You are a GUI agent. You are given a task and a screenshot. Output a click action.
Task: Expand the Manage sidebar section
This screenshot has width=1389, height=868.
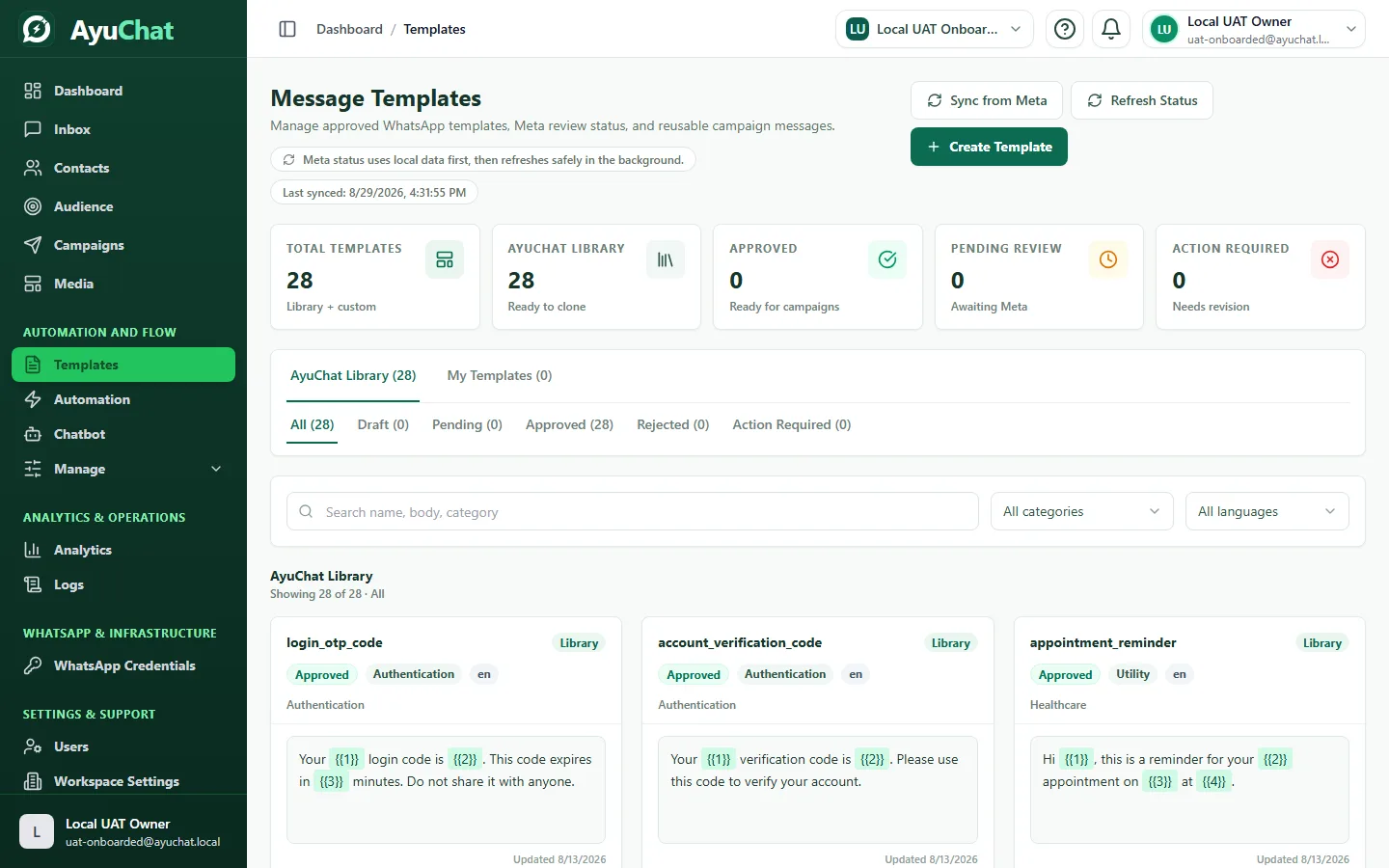click(x=123, y=469)
